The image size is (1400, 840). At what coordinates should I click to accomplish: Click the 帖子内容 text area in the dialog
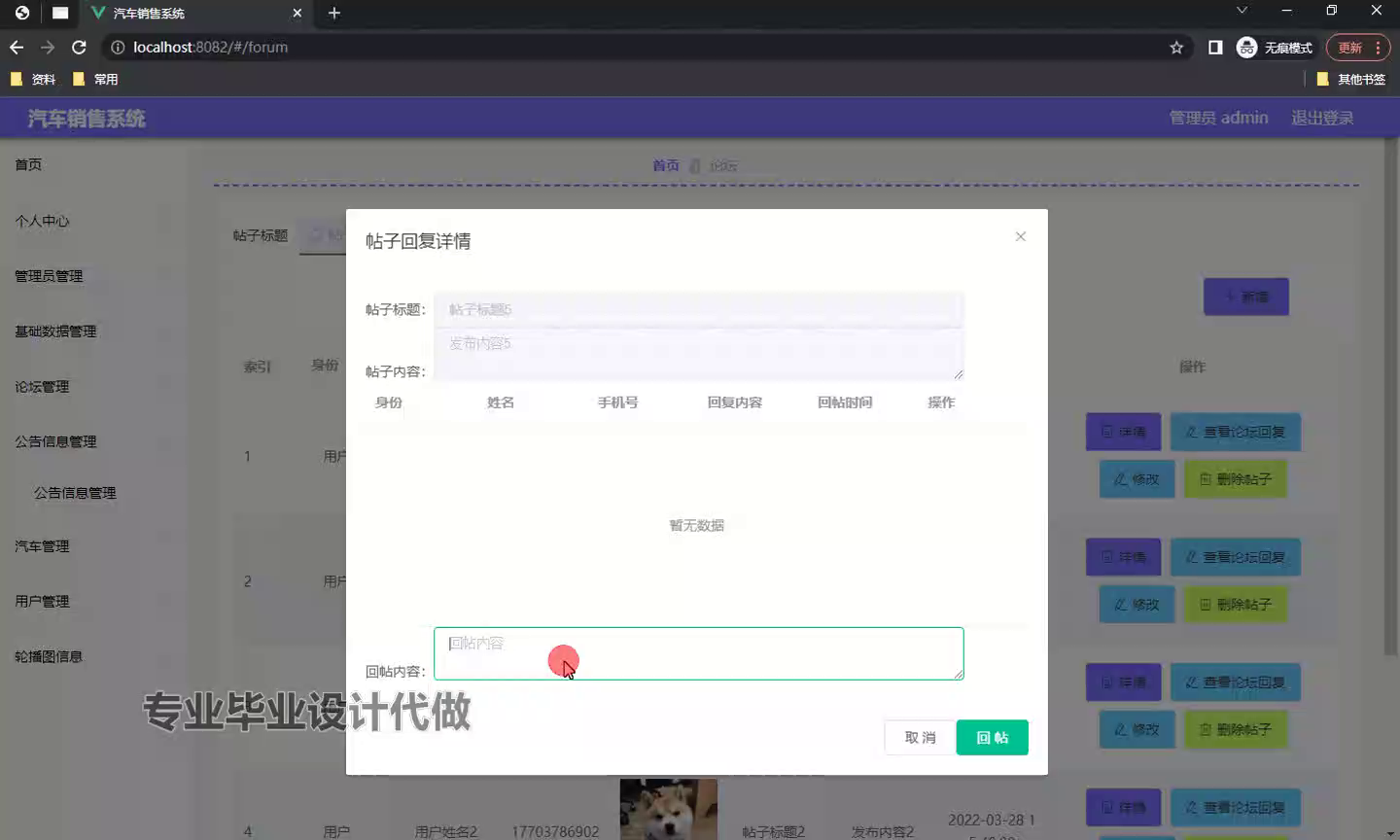click(x=698, y=354)
